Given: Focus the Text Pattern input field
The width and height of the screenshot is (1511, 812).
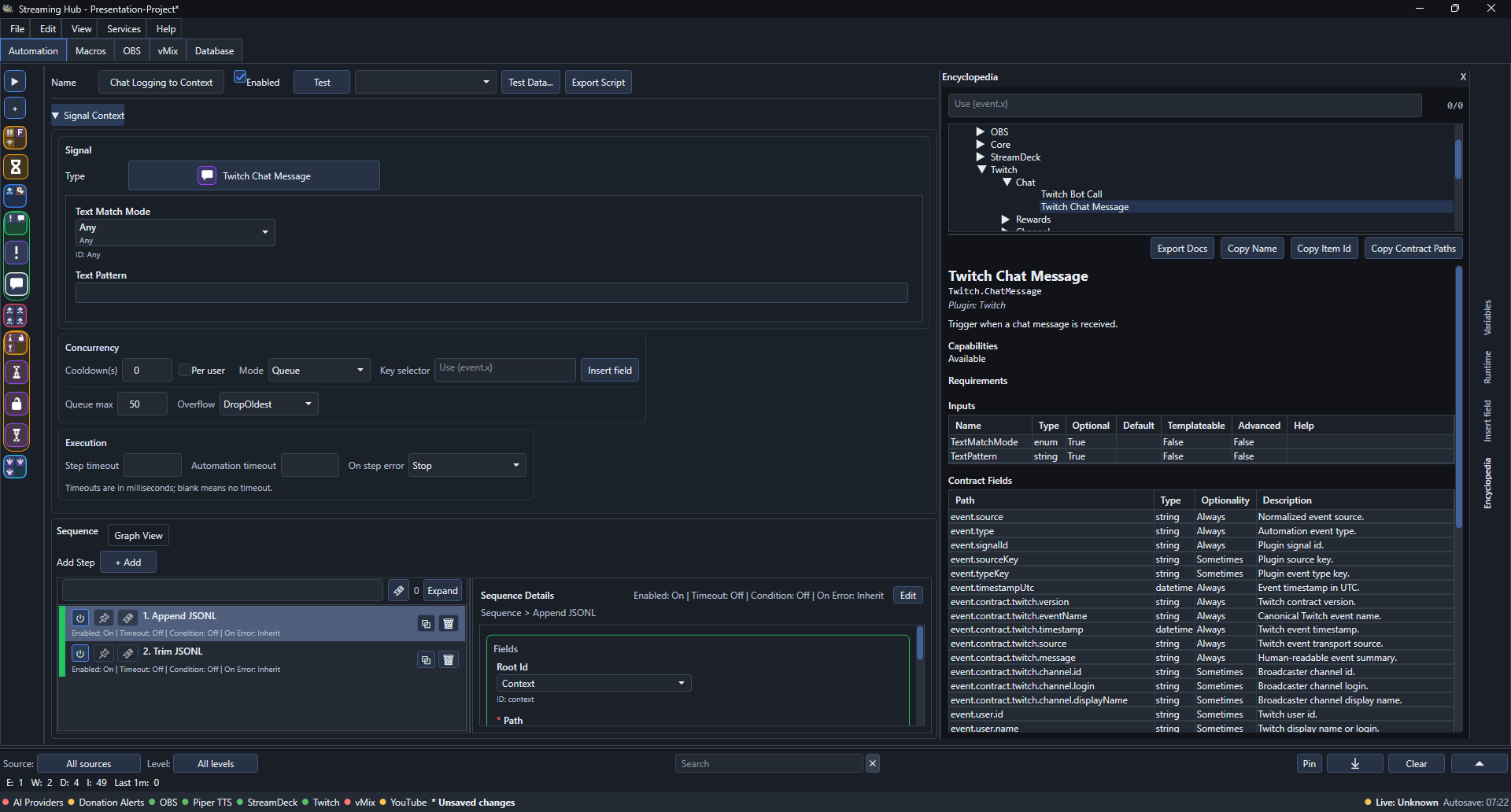Looking at the screenshot, I should 491,293.
